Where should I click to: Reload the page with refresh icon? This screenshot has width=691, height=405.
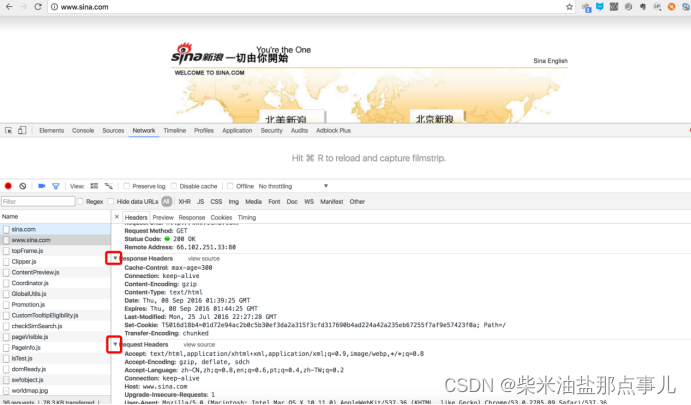[38, 7]
